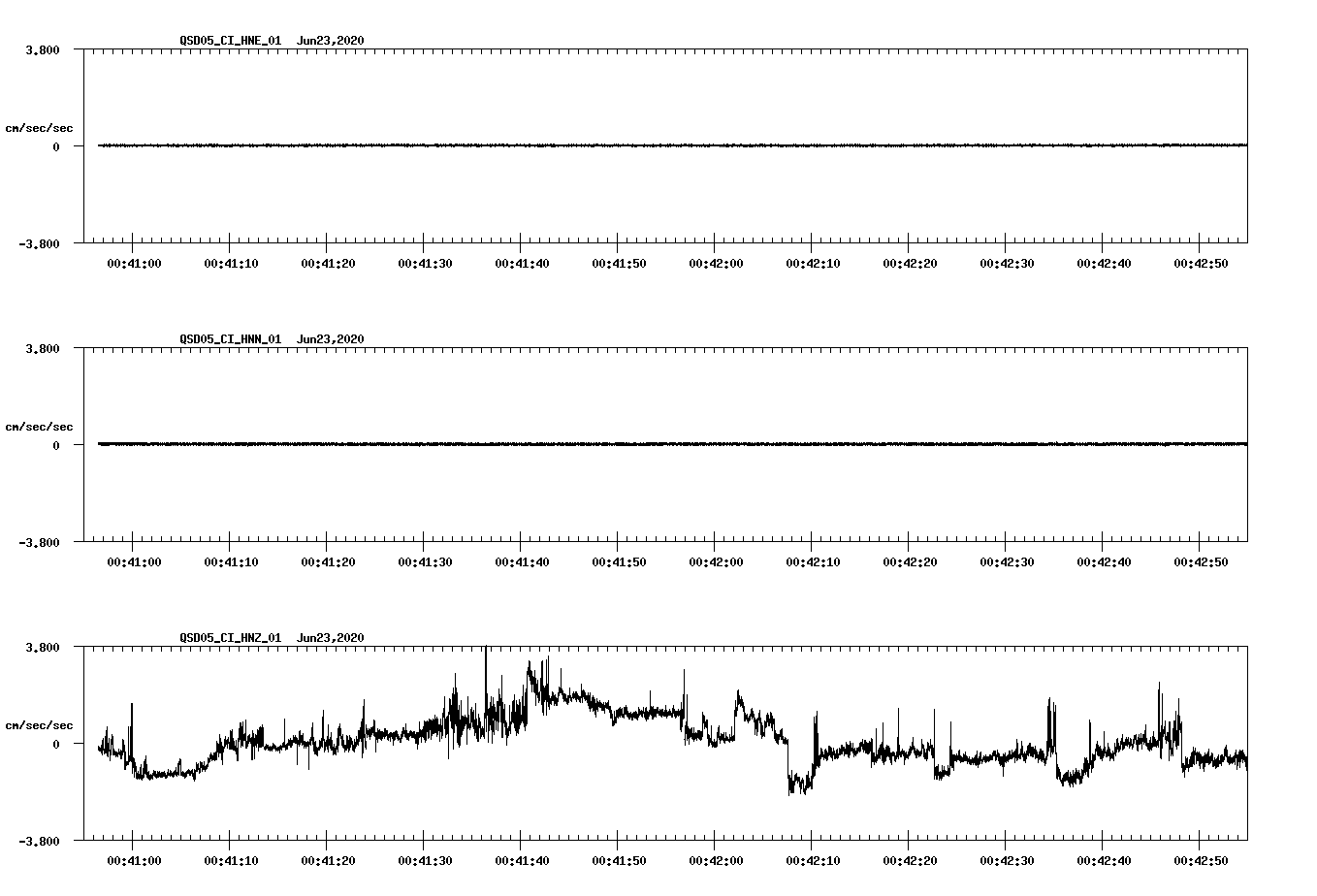1317x896 pixels.
Task: Select Jun23,2020 date on HNZ plot
Action: pos(331,638)
